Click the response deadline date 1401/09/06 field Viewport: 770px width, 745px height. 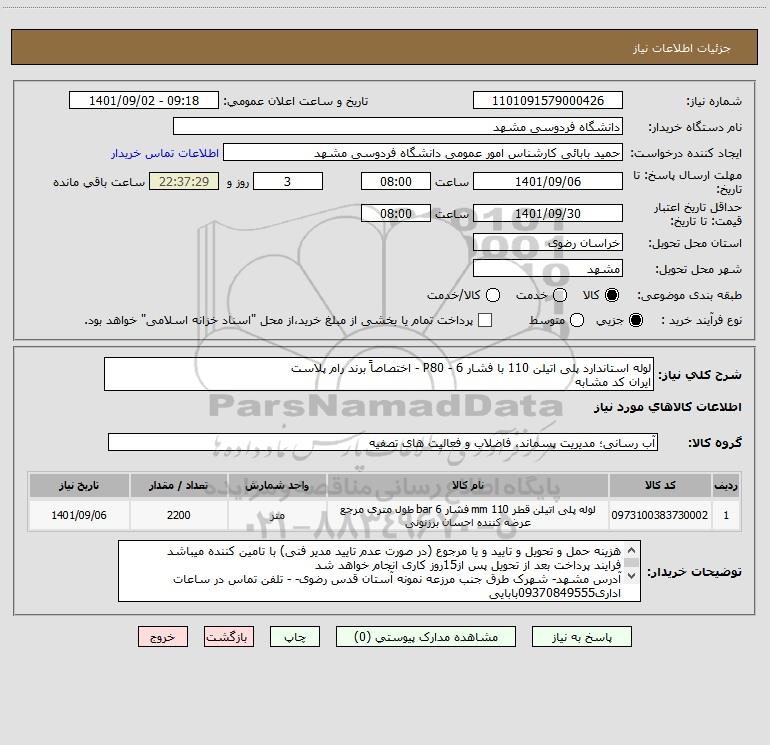pos(548,181)
